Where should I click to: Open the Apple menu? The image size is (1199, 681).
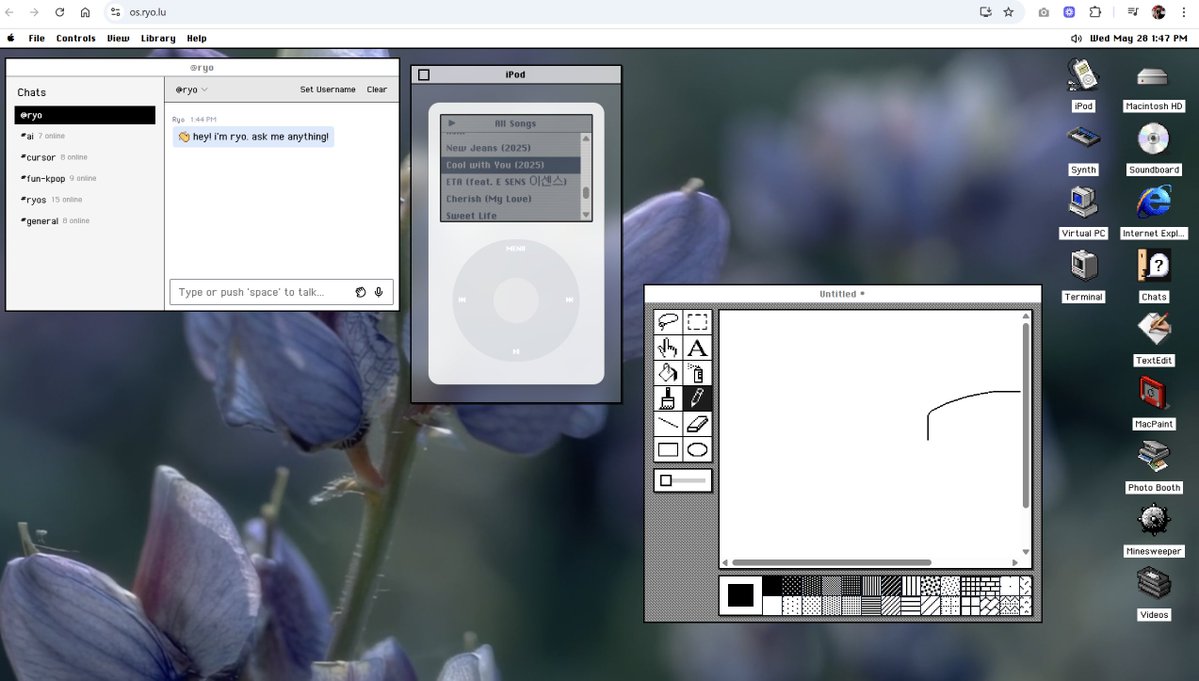[x=11, y=38]
